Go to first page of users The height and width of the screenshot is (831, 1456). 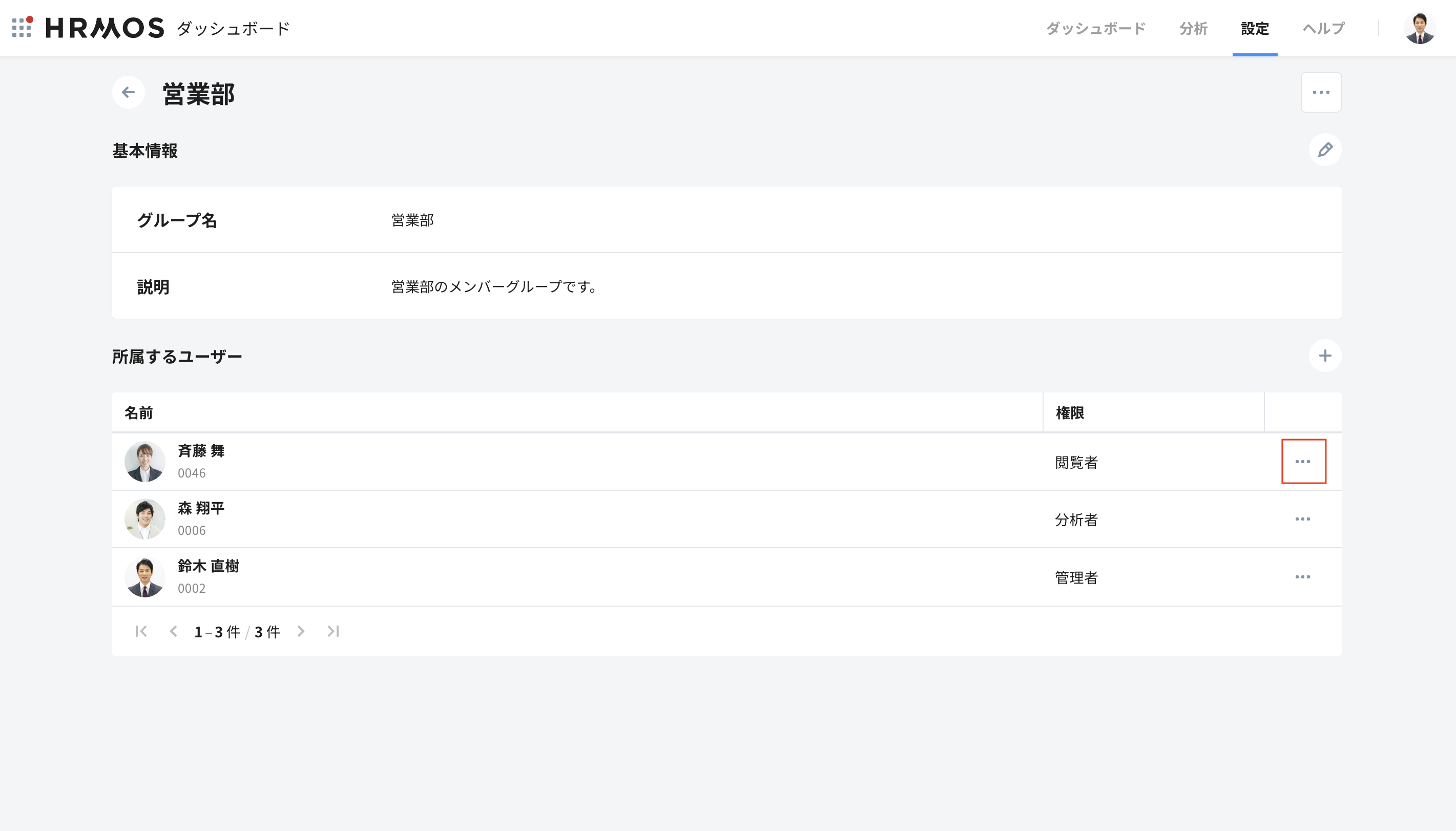pos(141,631)
